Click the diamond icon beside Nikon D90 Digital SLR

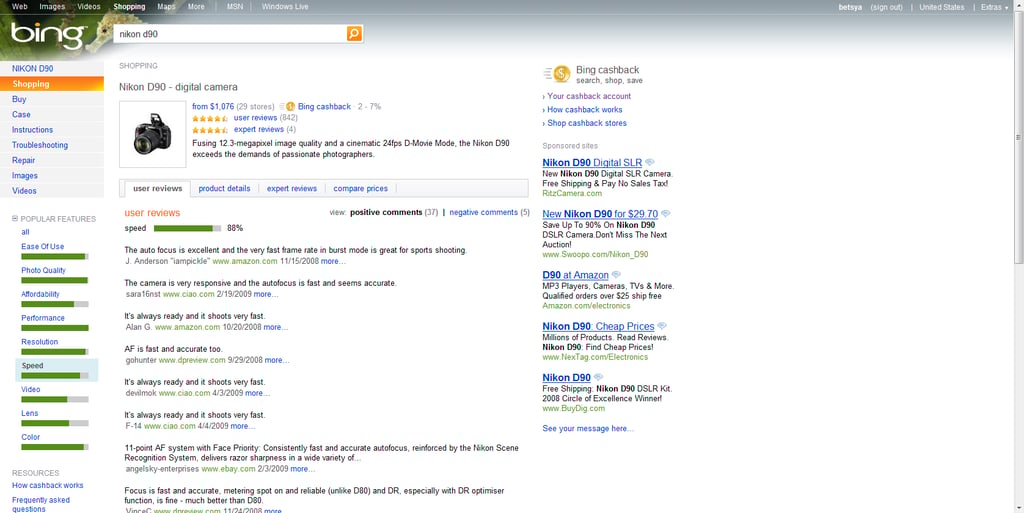(x=649, y=162)
